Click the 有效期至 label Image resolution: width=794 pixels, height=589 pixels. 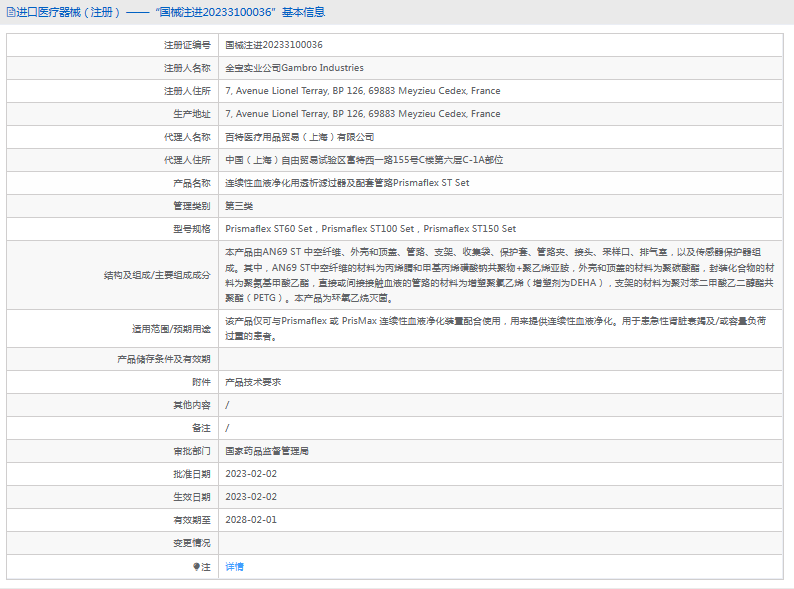(191, 520)
